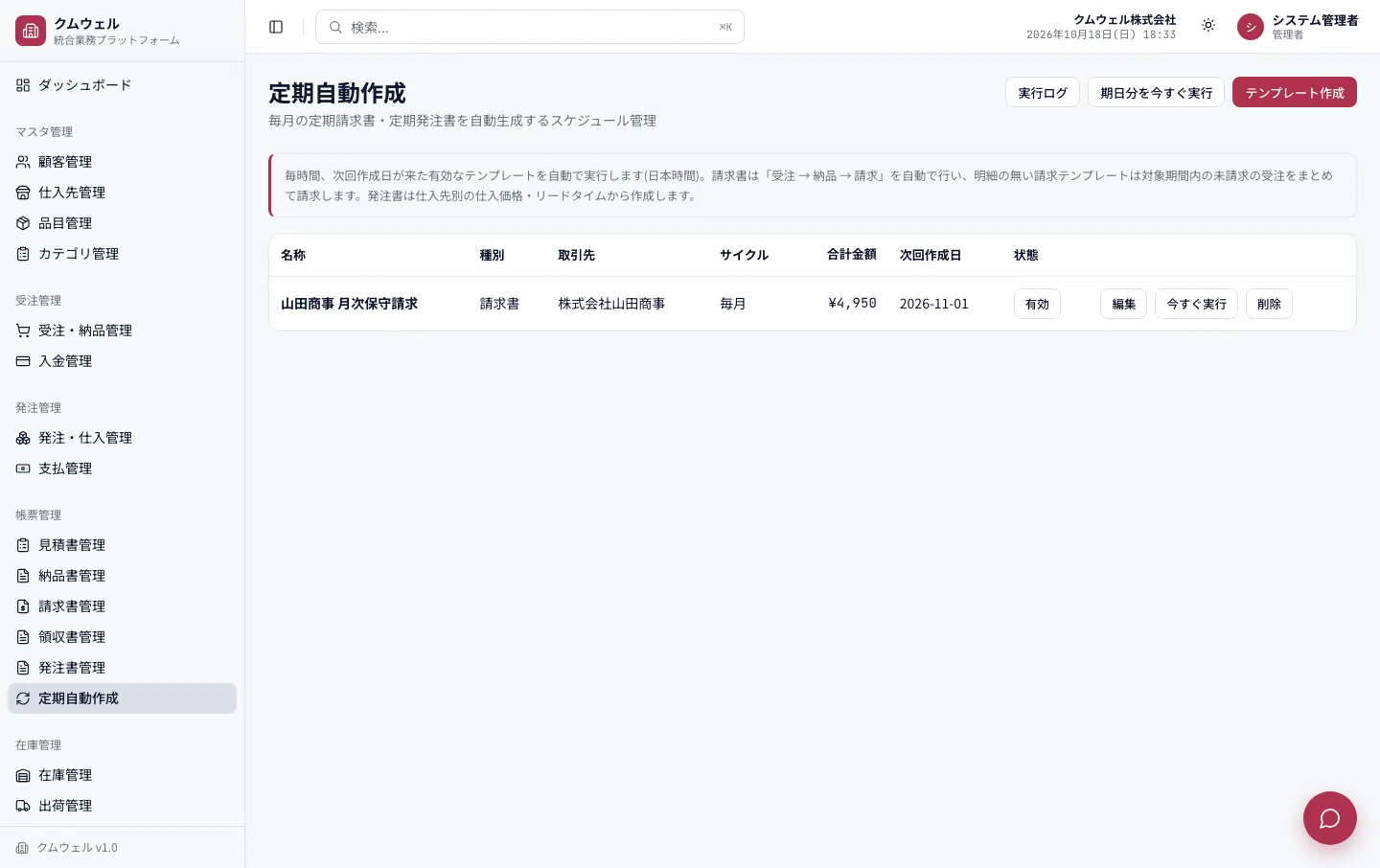Click the 出荷管理 truck icon
This screenshot has width=1380, height=868.
23,806
